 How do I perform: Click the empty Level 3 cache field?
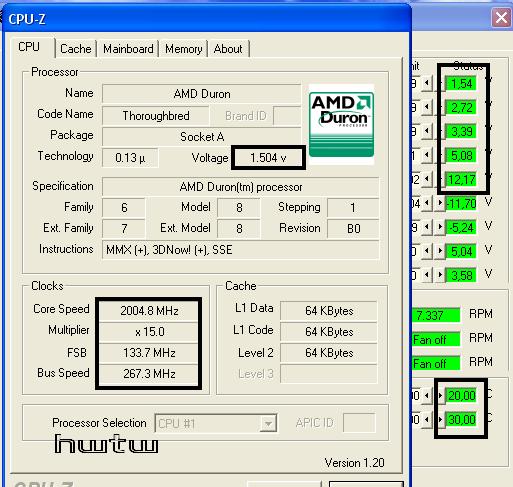(x=329, y=374)
